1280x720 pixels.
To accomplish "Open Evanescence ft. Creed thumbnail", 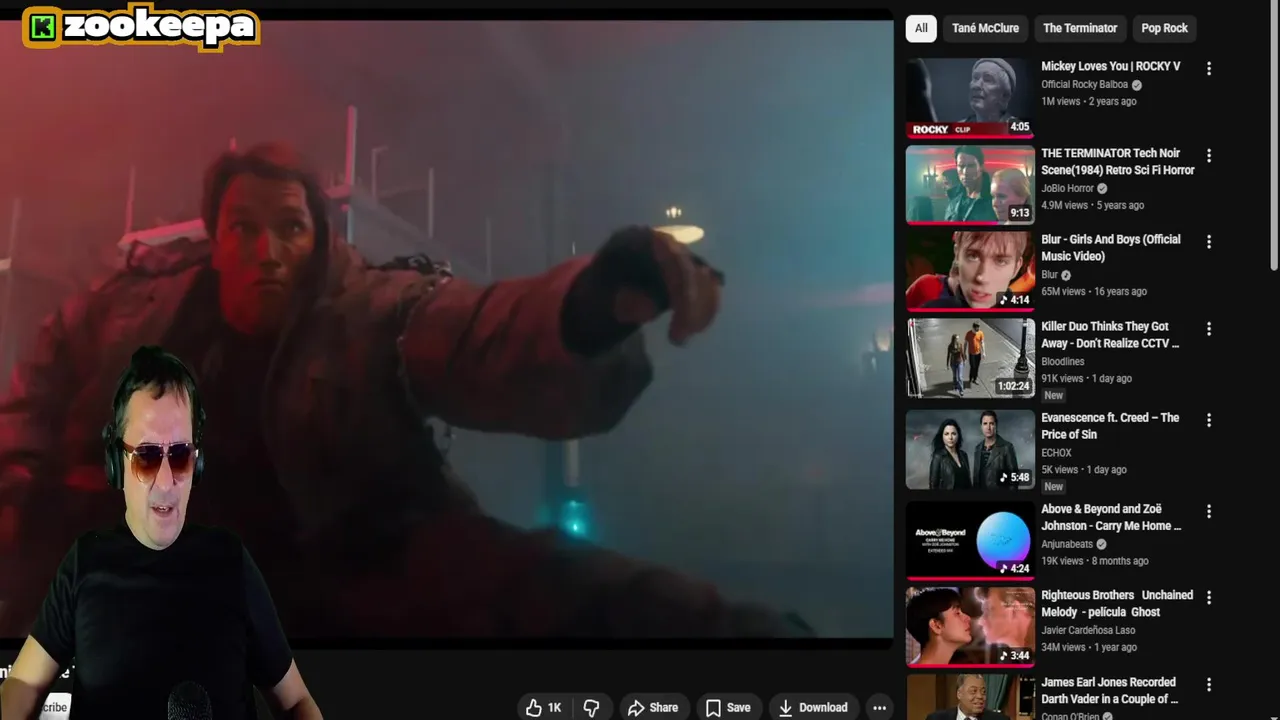I will (970, 449).
